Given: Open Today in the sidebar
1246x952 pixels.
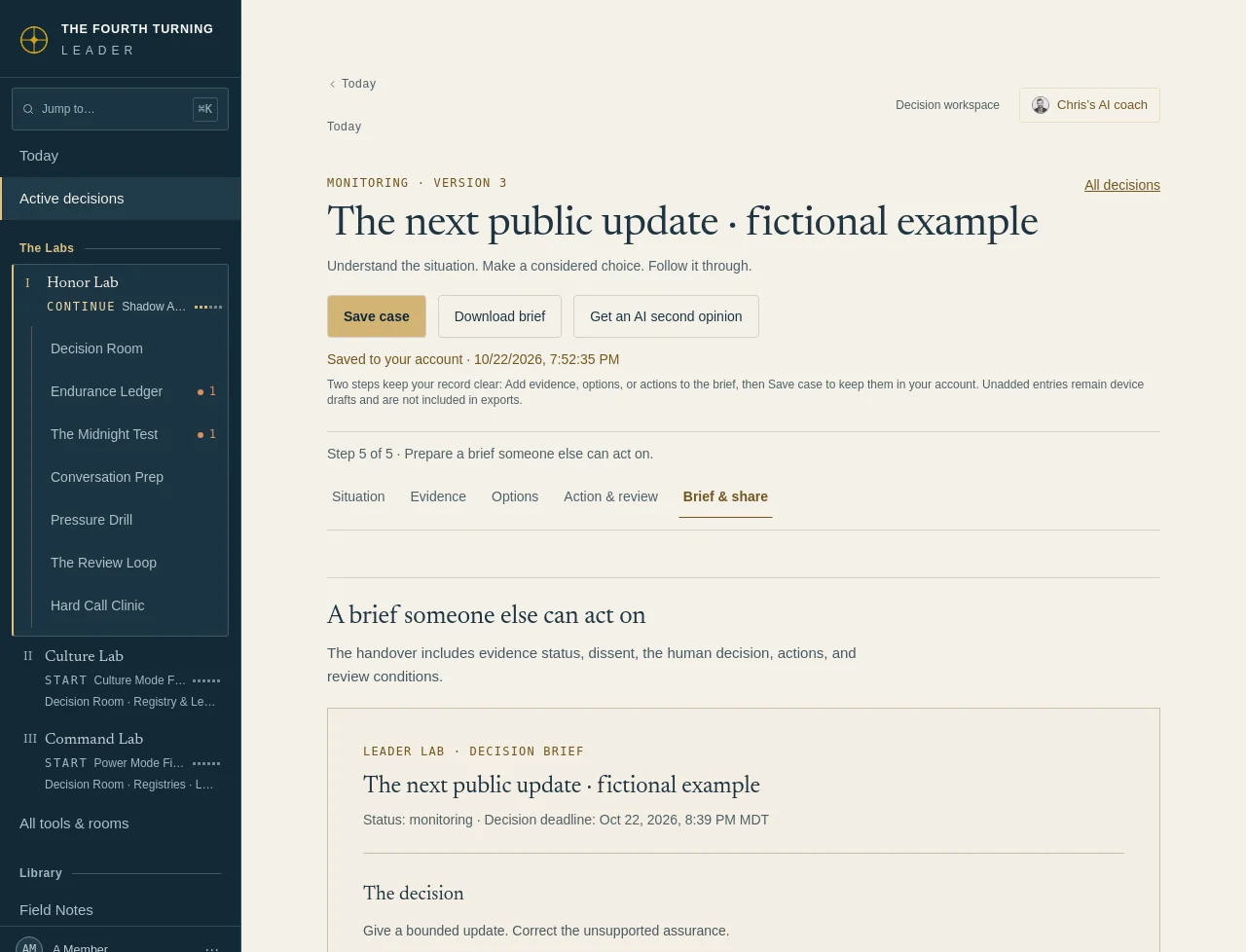Looking at the screenshot, I should [x=121, y=156].
